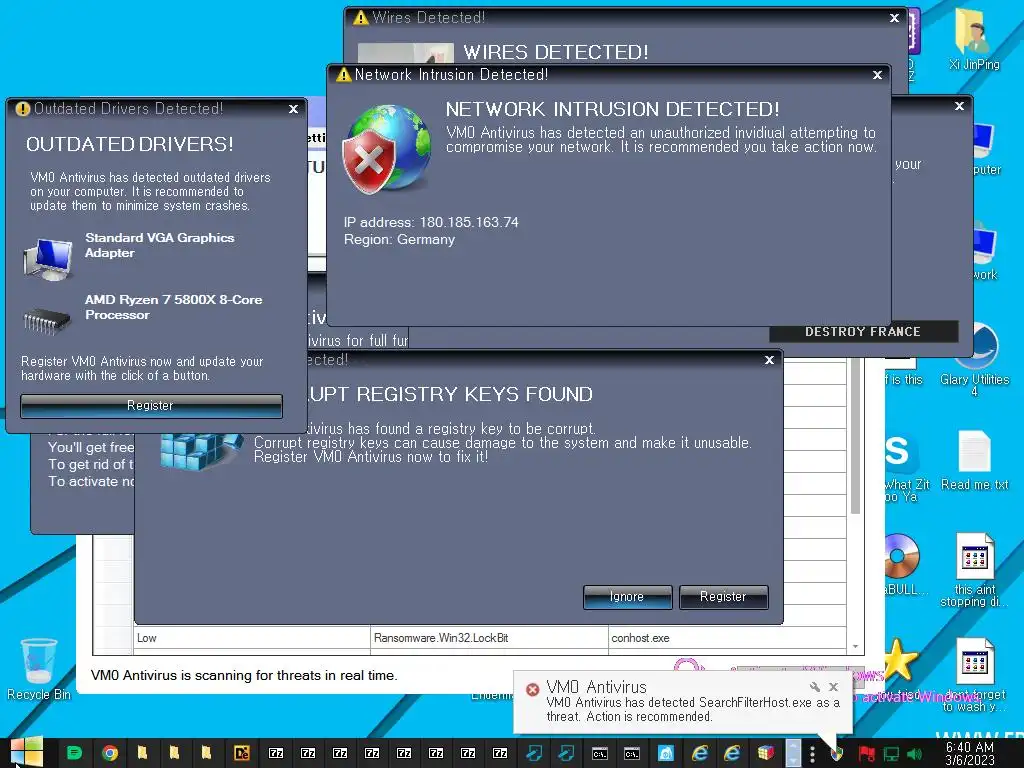Click the taskbar toolbar scroll arrows

point(793,753)
